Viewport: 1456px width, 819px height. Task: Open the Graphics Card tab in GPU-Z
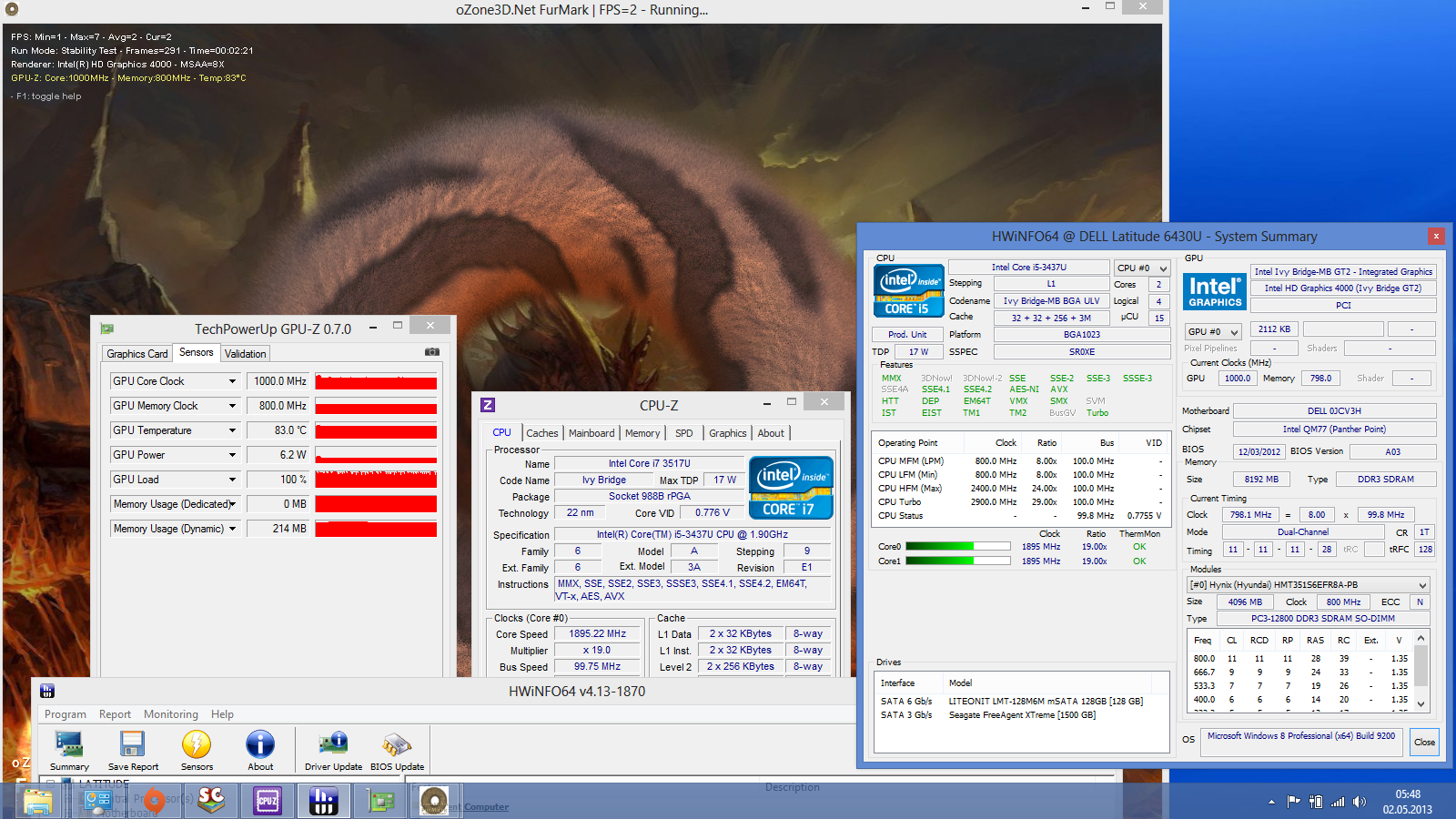(x=136, y=354)
